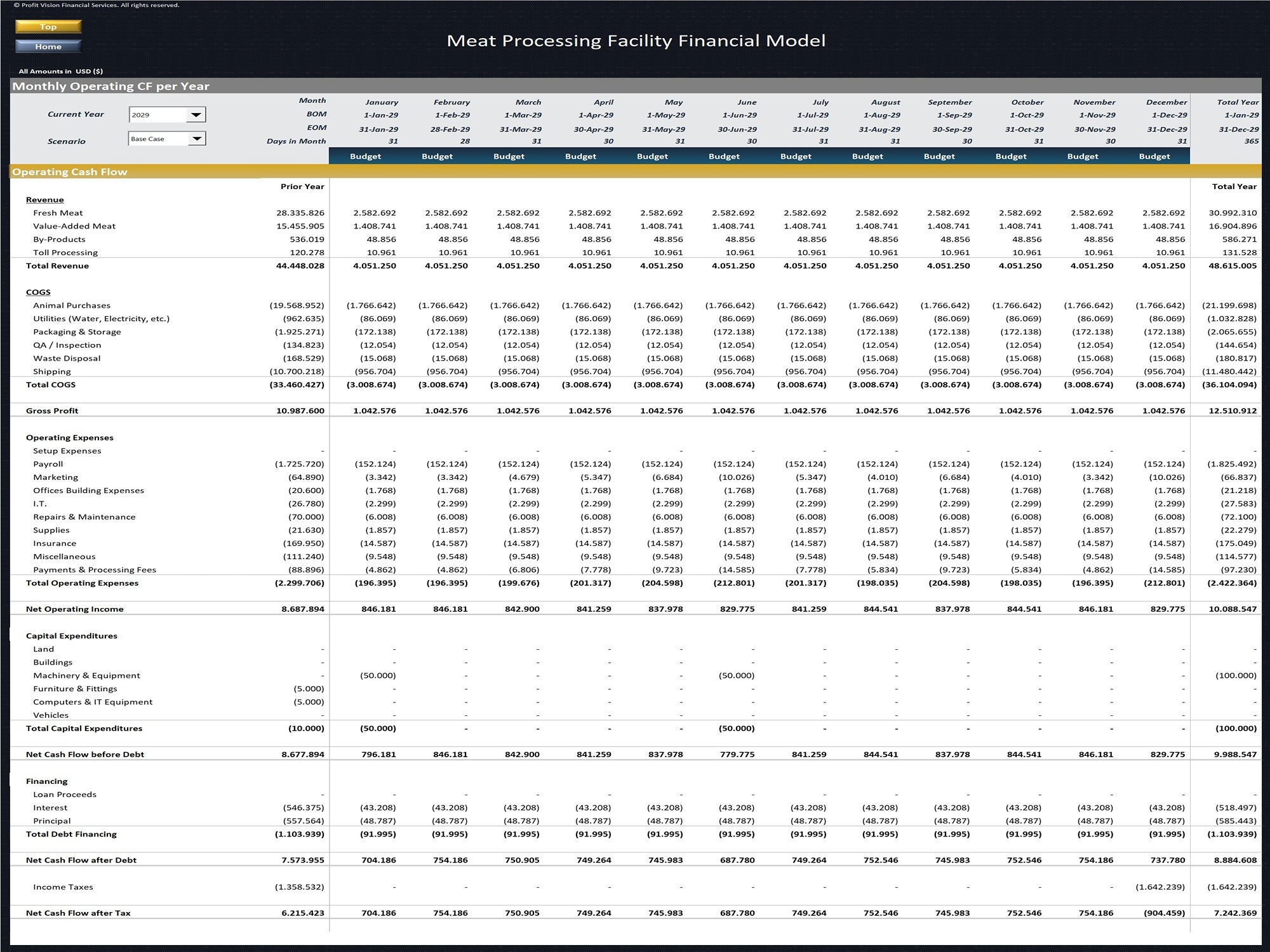Viewport: 1270px width, 952px height.
Task: Select the Value-Added Meat row label
Action: [x=74, y=227]
